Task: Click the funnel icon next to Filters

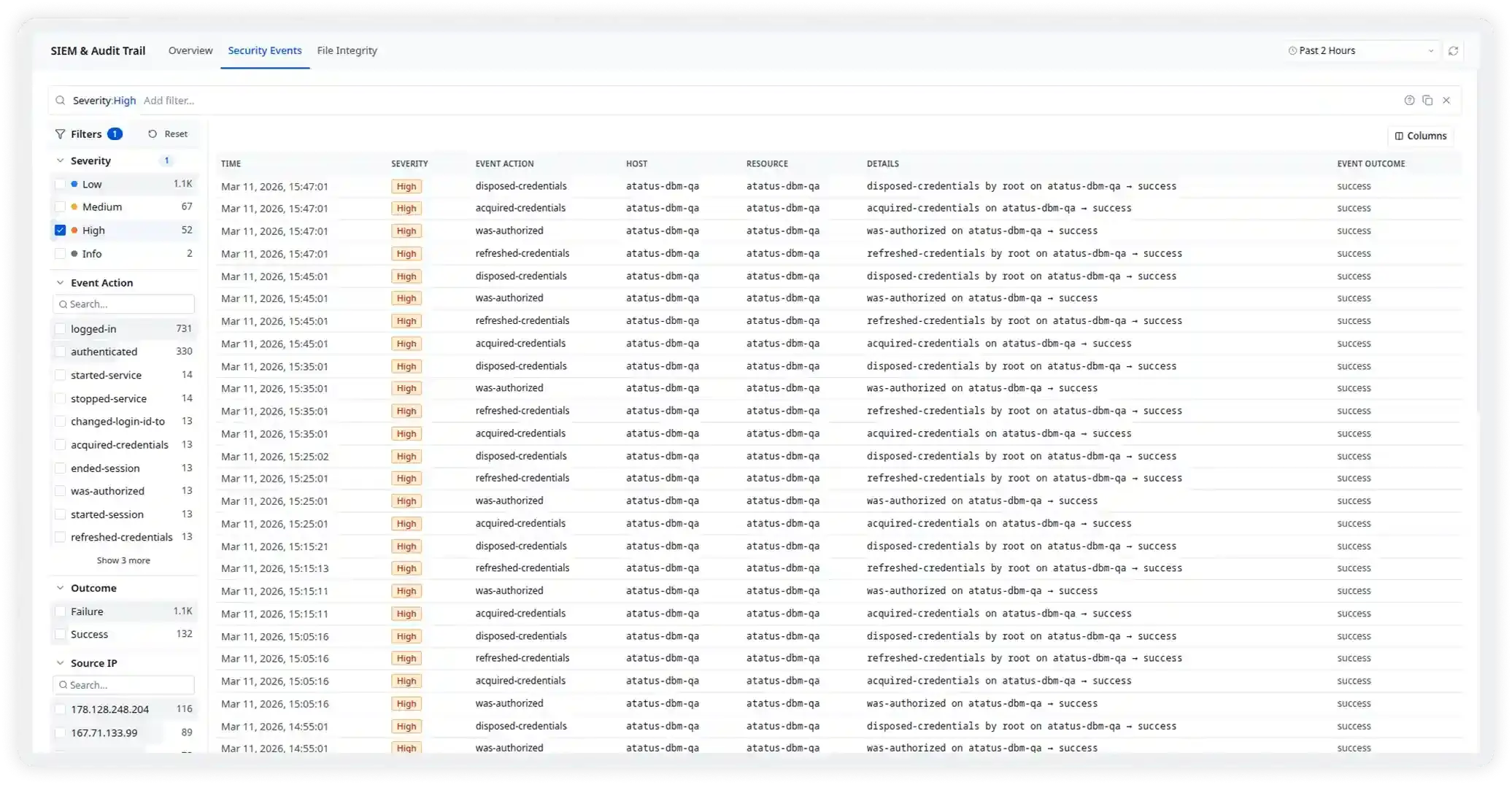Action: coord(60,134)
